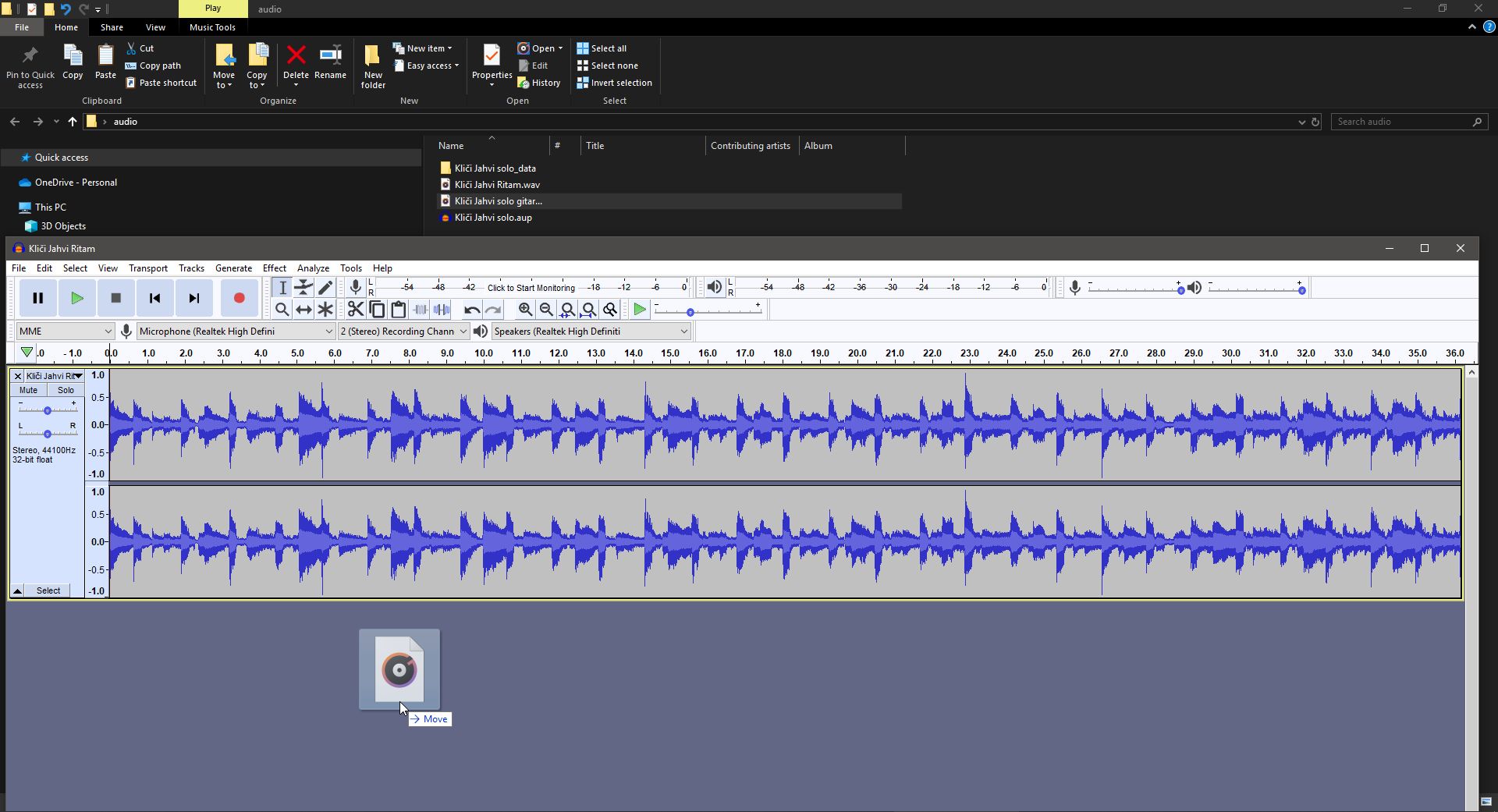Click the playback meter speaker icon
Image resolution: width=1498 pixels, height=812 pixels.
pyautogui.click(x=714, y=287)
